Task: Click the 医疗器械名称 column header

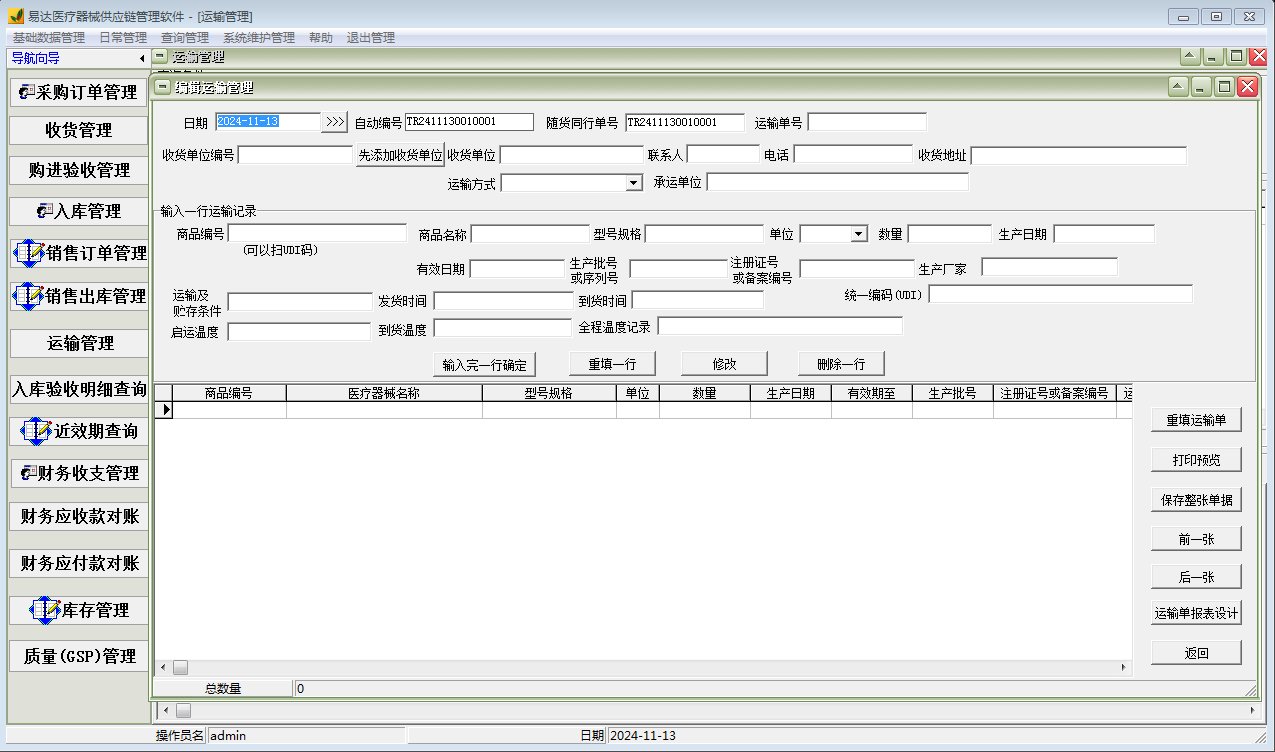Action: [384, 393]
